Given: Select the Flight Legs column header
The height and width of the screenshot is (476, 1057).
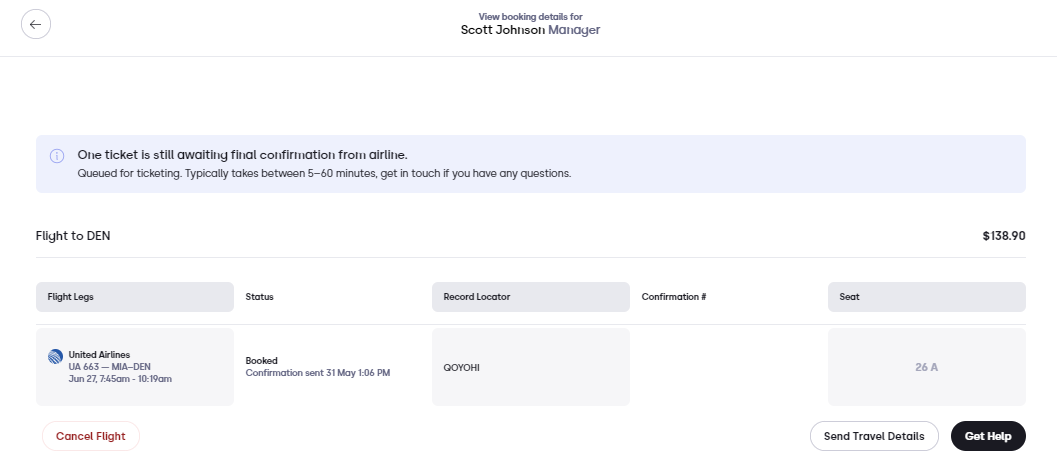Looking at the screenshot, I should tap(135, 297).
